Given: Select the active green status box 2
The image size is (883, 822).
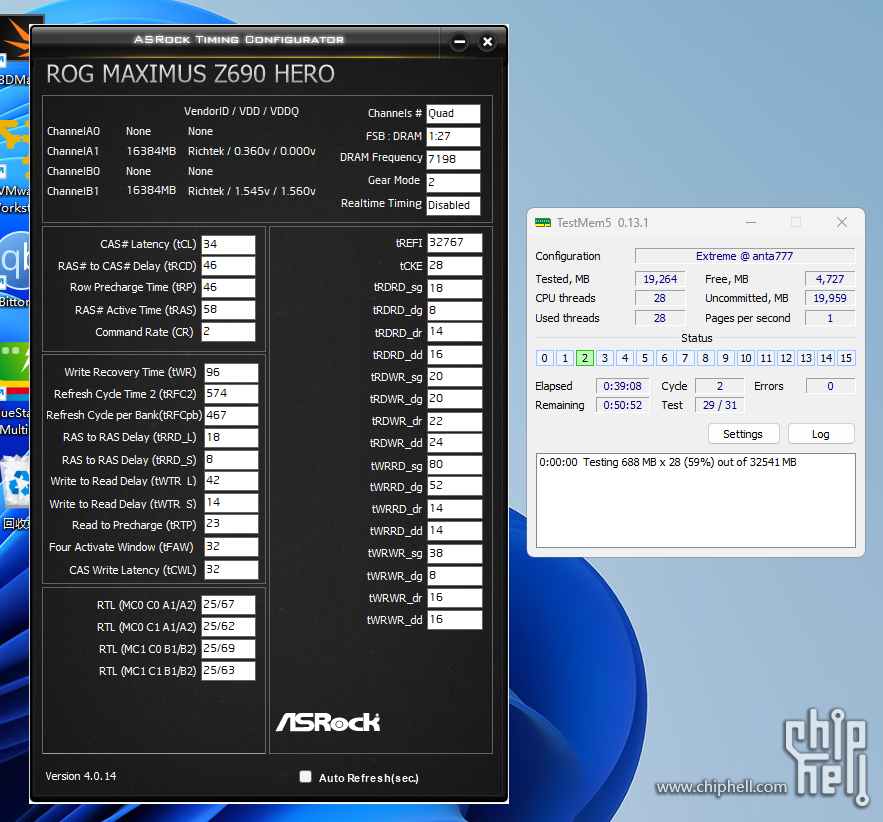Looking at the screenshot, I should pos(585,358).
